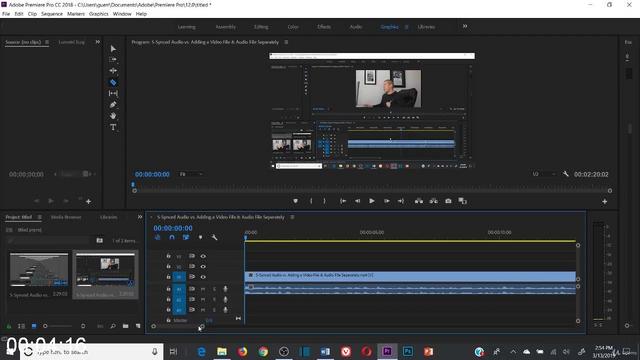
Task: Step back one frame
Action: 357,201
